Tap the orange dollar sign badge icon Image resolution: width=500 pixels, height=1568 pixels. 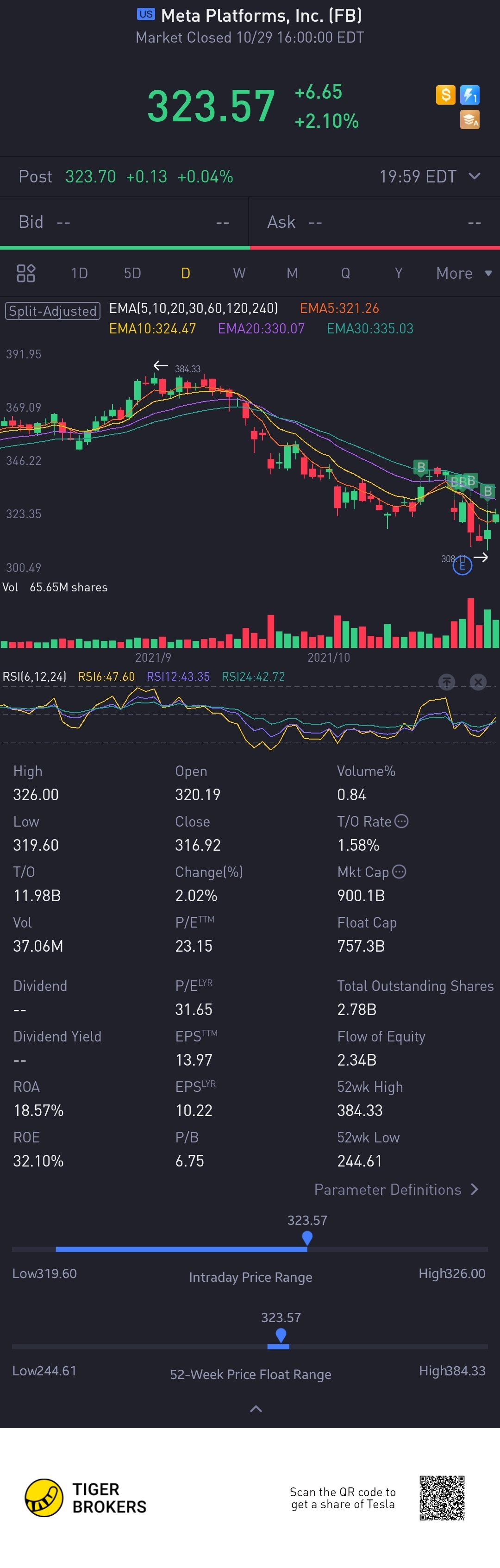(445, 95)
